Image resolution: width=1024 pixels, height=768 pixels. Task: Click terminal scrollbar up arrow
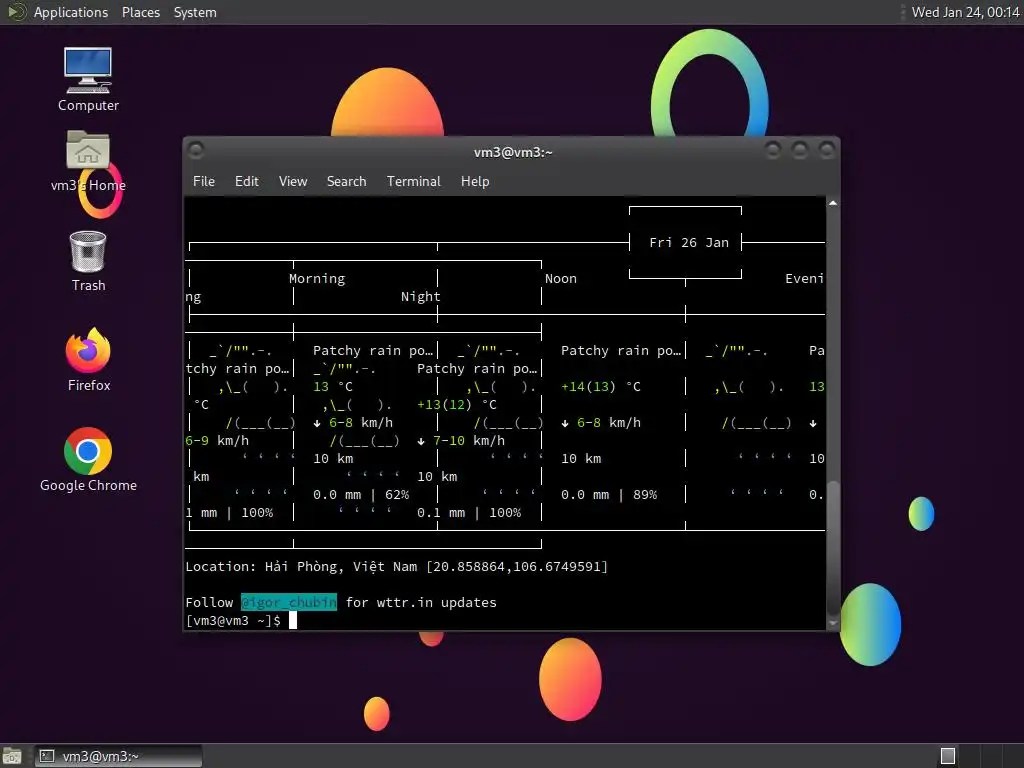[x=833, y=204]
